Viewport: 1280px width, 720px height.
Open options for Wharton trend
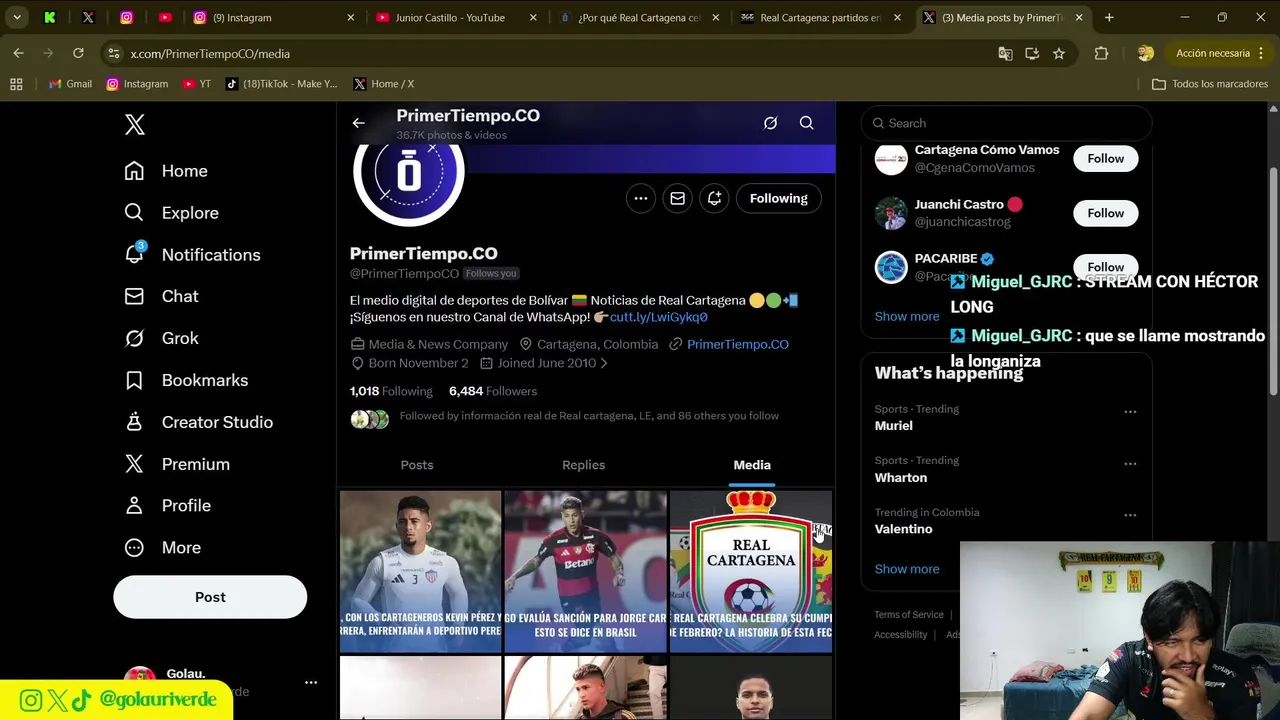1130,464
